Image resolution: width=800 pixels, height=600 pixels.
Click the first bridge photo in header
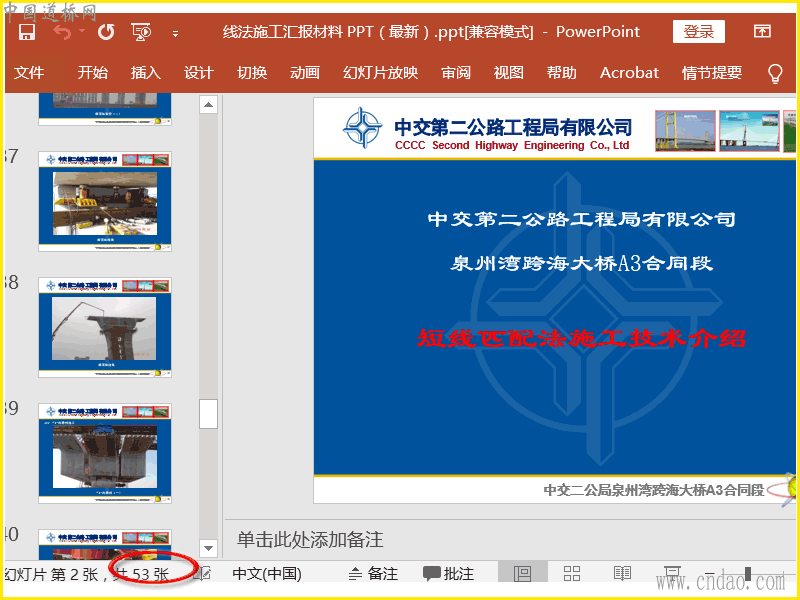(685, 131)
